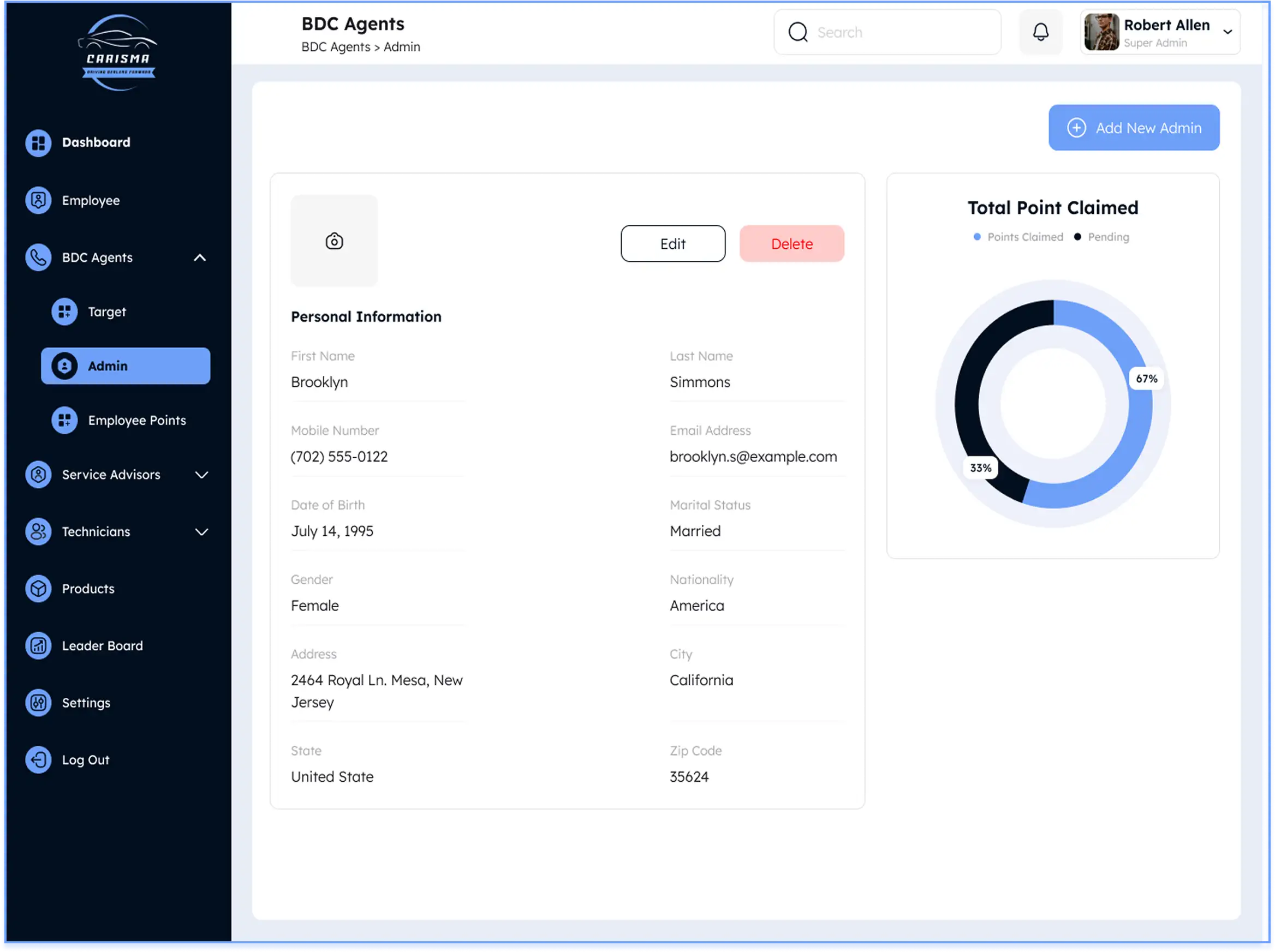Click the Products box icon
This screenshot has height=952, width=1275.
tap(38, 588)
